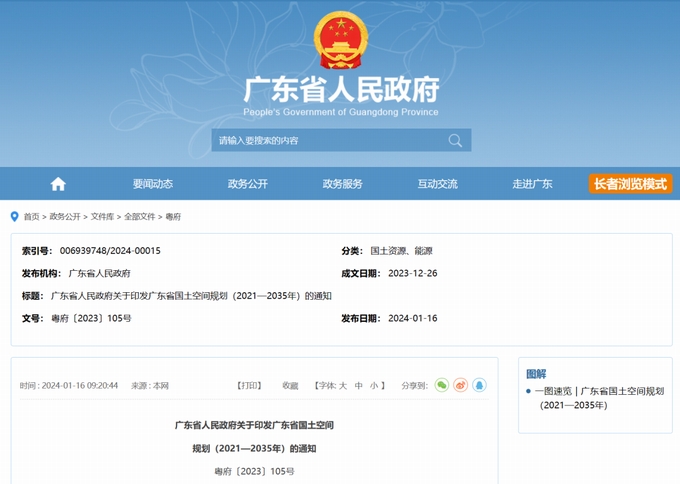Set font size to 小 (small)
Screen dimensions: 680x484
coord(373,385)
